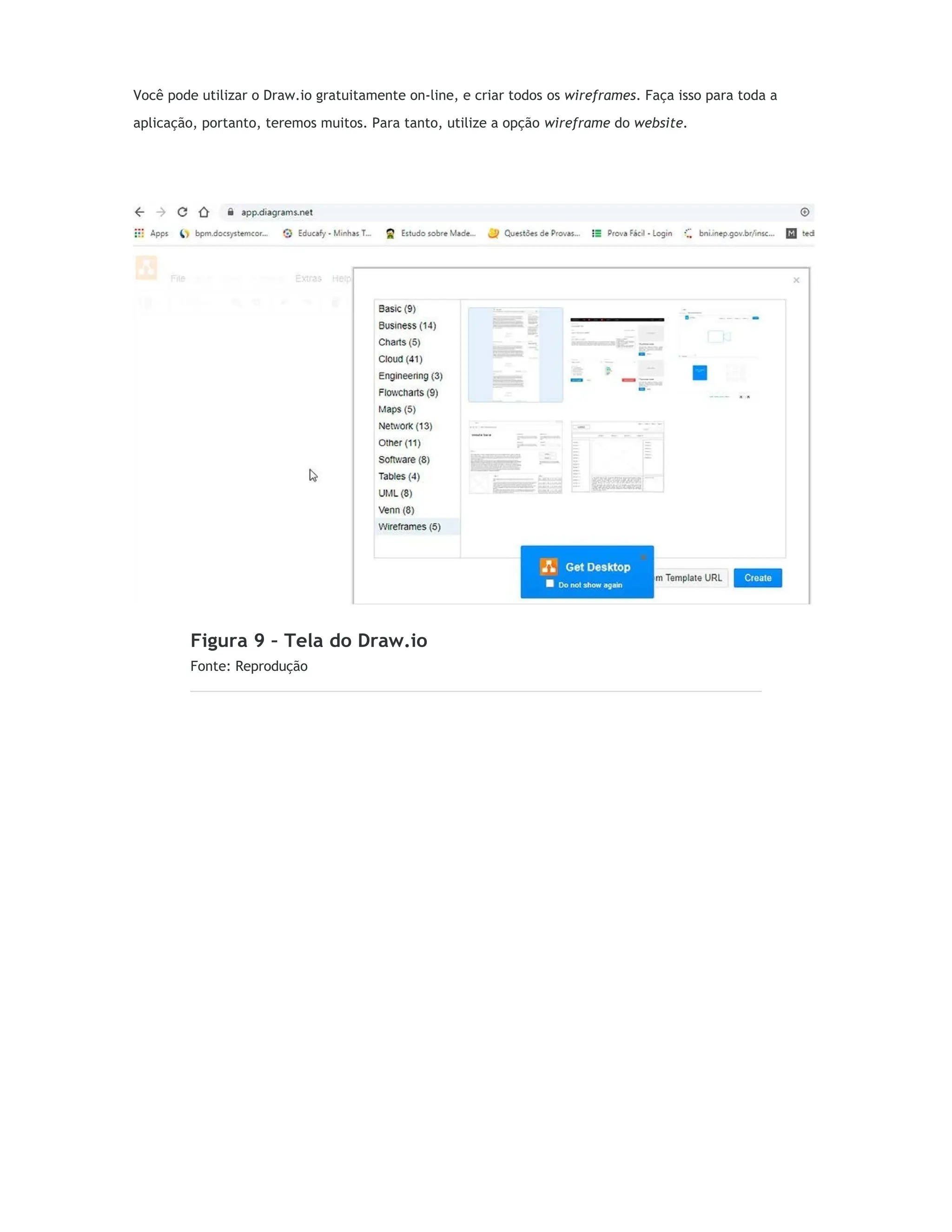Click the From Template URL button
Viewport: 952px width, 1232px height.
(691, 577)
